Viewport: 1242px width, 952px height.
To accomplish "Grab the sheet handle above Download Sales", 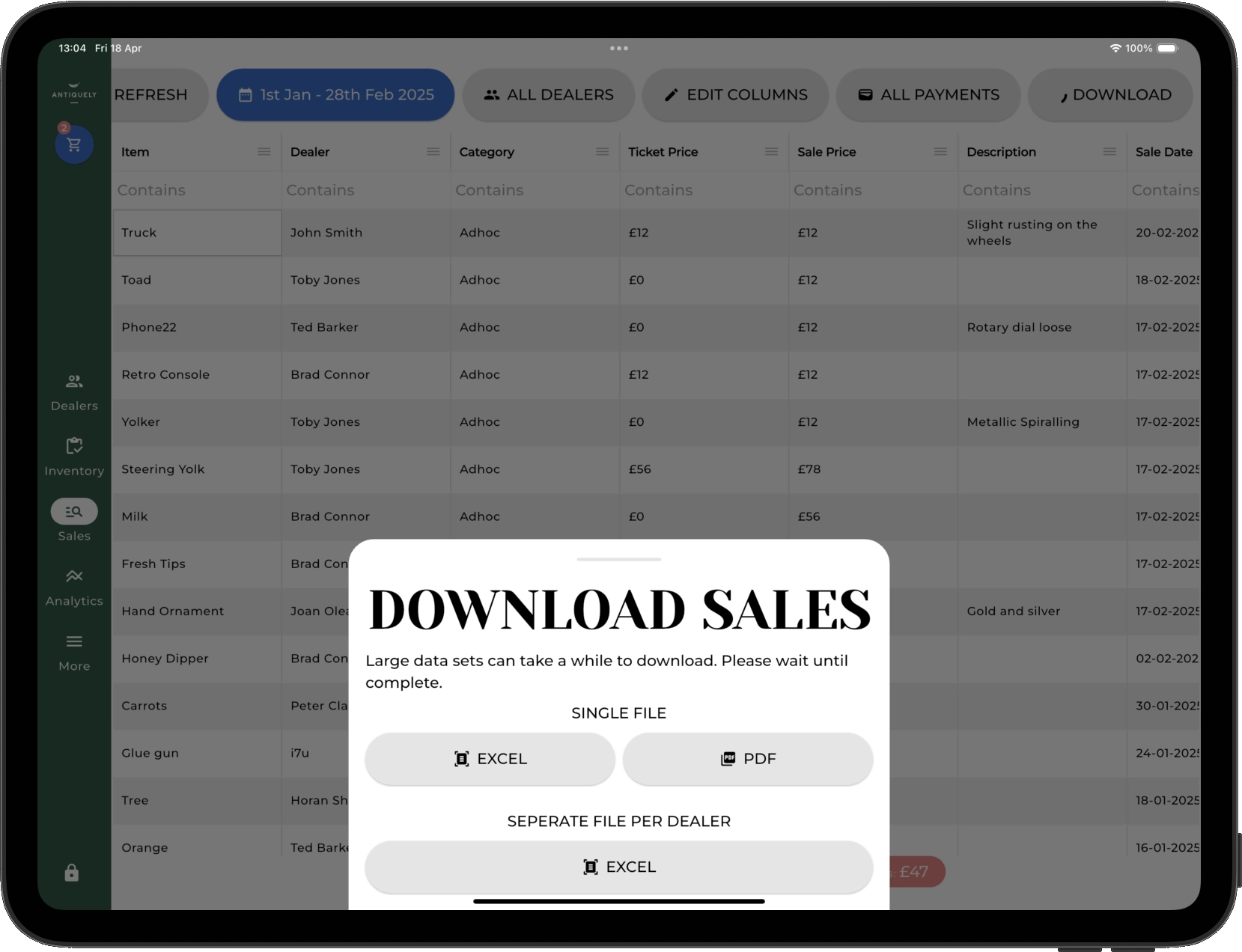I will click(619, 559).
